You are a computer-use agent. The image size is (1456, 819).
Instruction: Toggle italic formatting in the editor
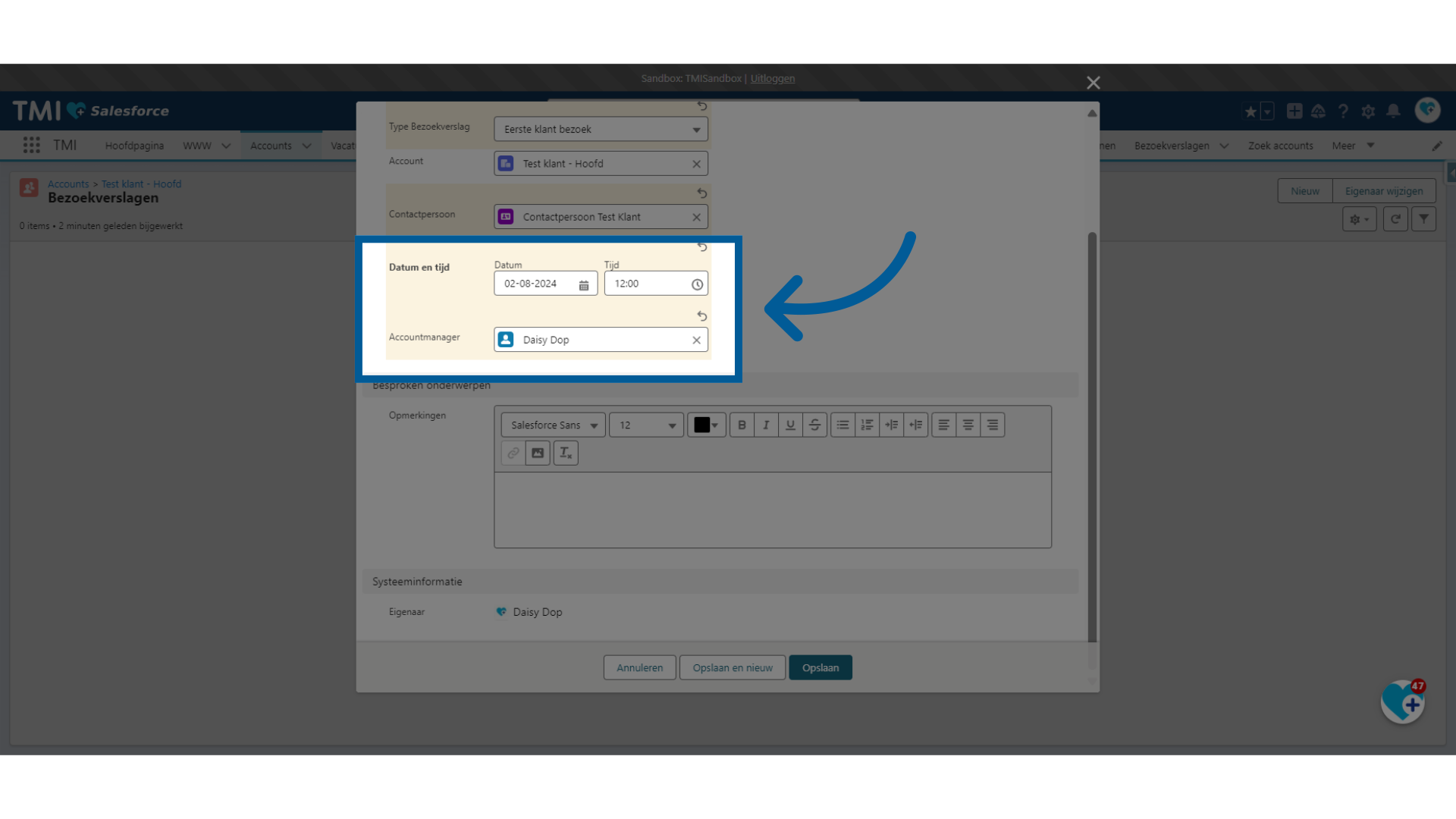(766, 425)
